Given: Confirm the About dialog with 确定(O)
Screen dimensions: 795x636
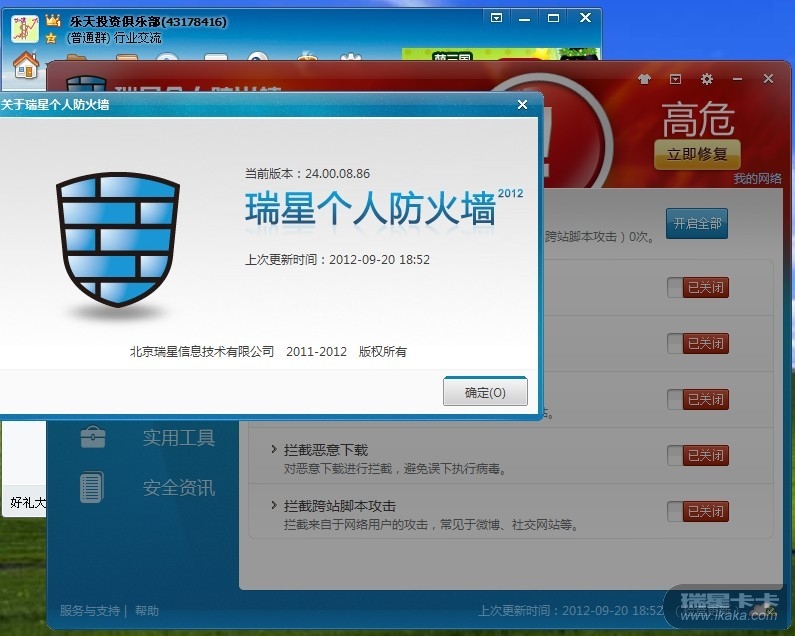Looking at the screenshot, I should point(485,392).
